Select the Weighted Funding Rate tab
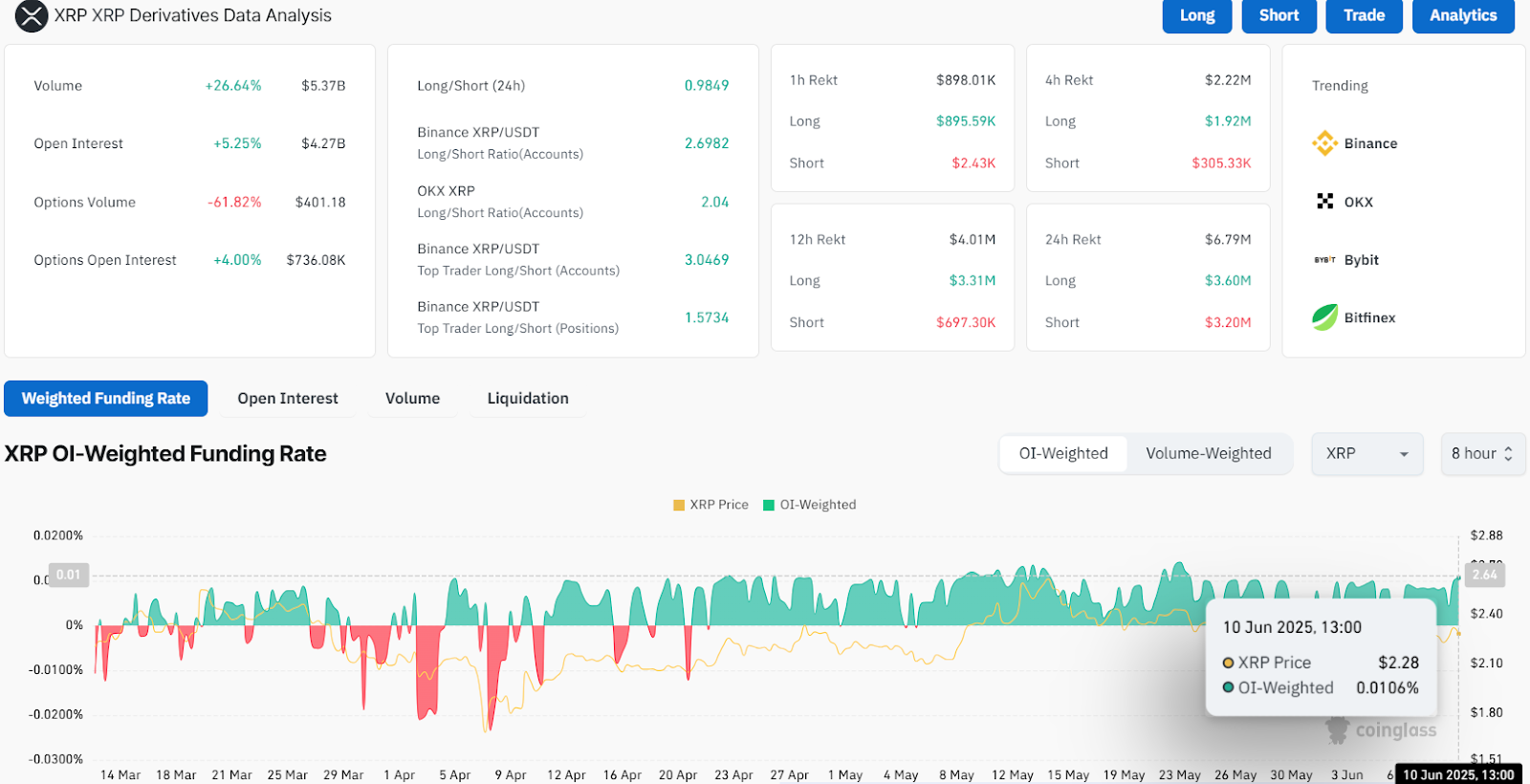The width and height of the screenshot is (1530, 784). point(106,399)
